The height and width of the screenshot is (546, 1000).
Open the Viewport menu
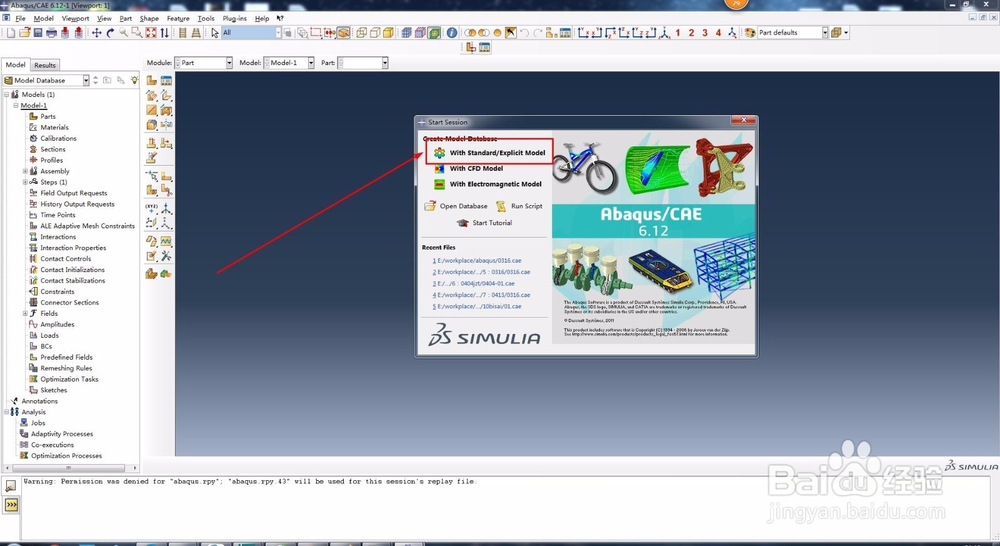click(x=75, y=18)
